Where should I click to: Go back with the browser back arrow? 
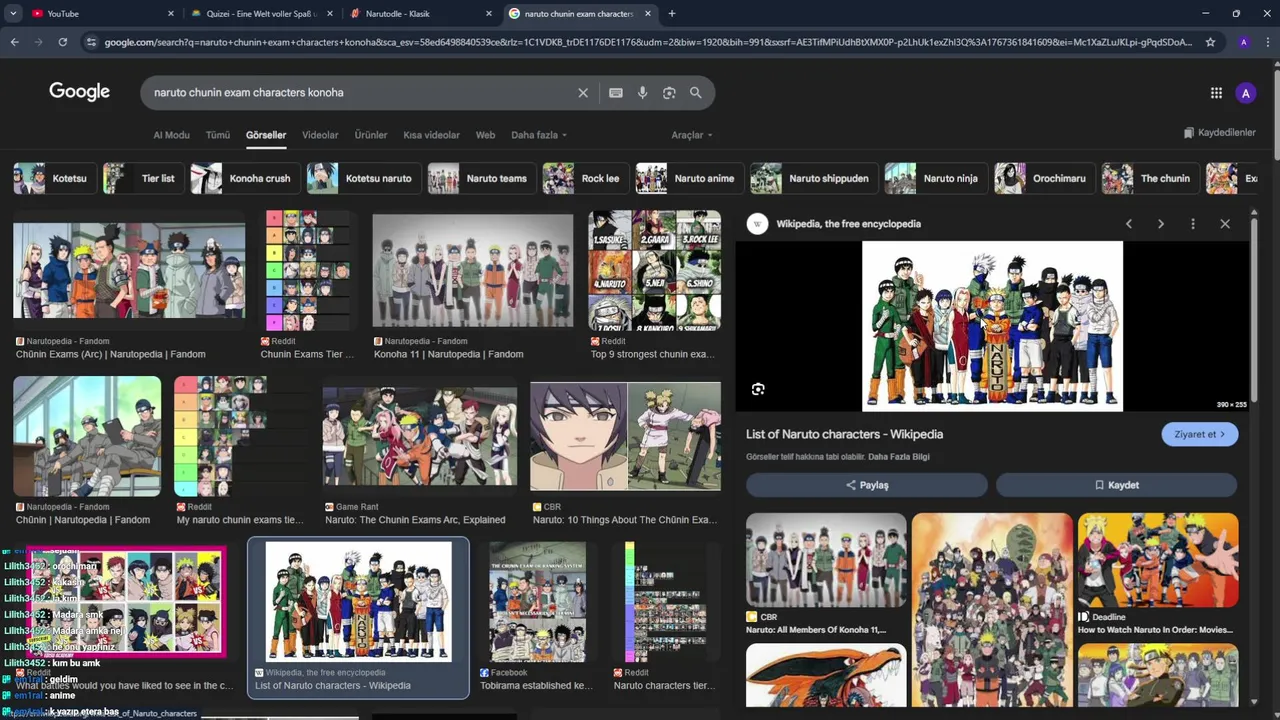[x=14, y=42]
